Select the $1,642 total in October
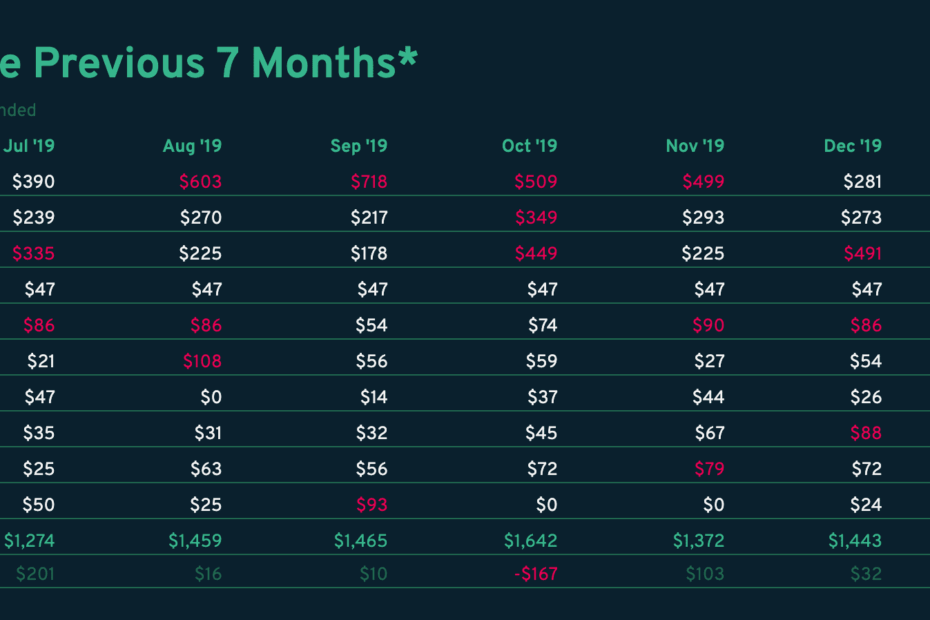930x620 pixels. coord(531,540)
